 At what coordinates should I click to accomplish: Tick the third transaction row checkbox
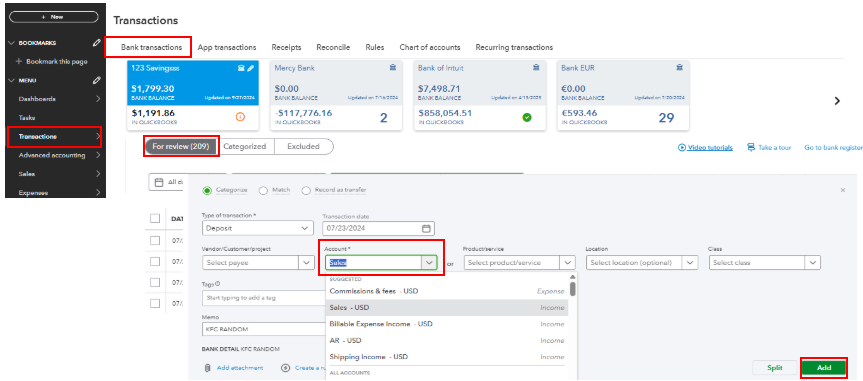[155, 282]
